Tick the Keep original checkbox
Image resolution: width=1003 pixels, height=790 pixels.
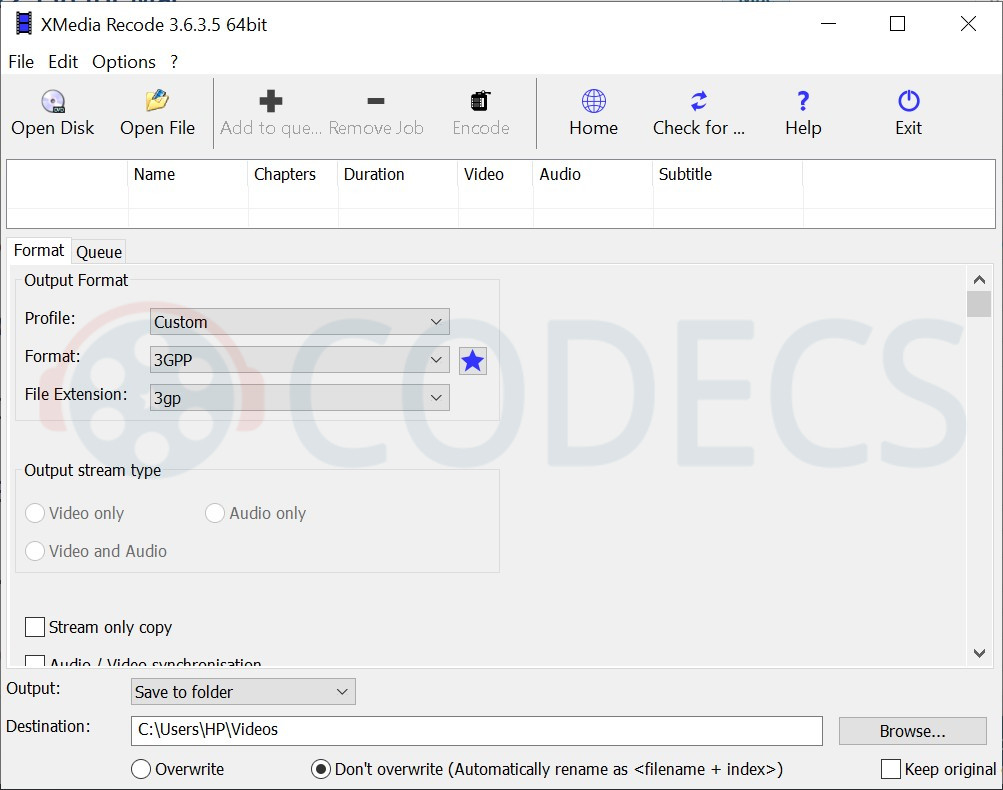pos(891,769)
